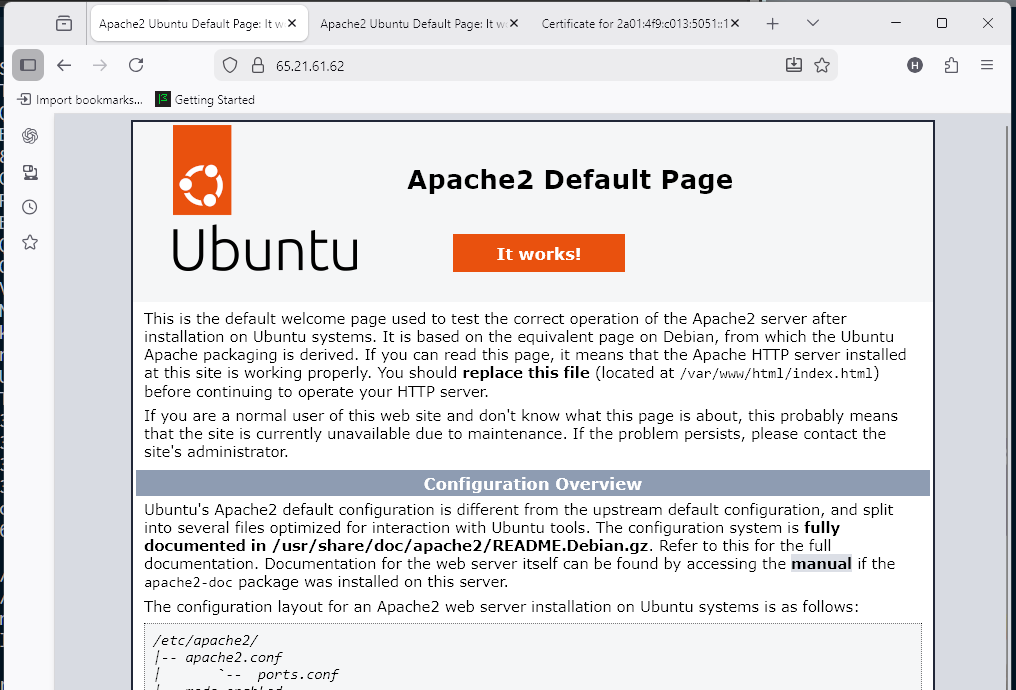Click the tracking protection shield icon

point(230,65)
